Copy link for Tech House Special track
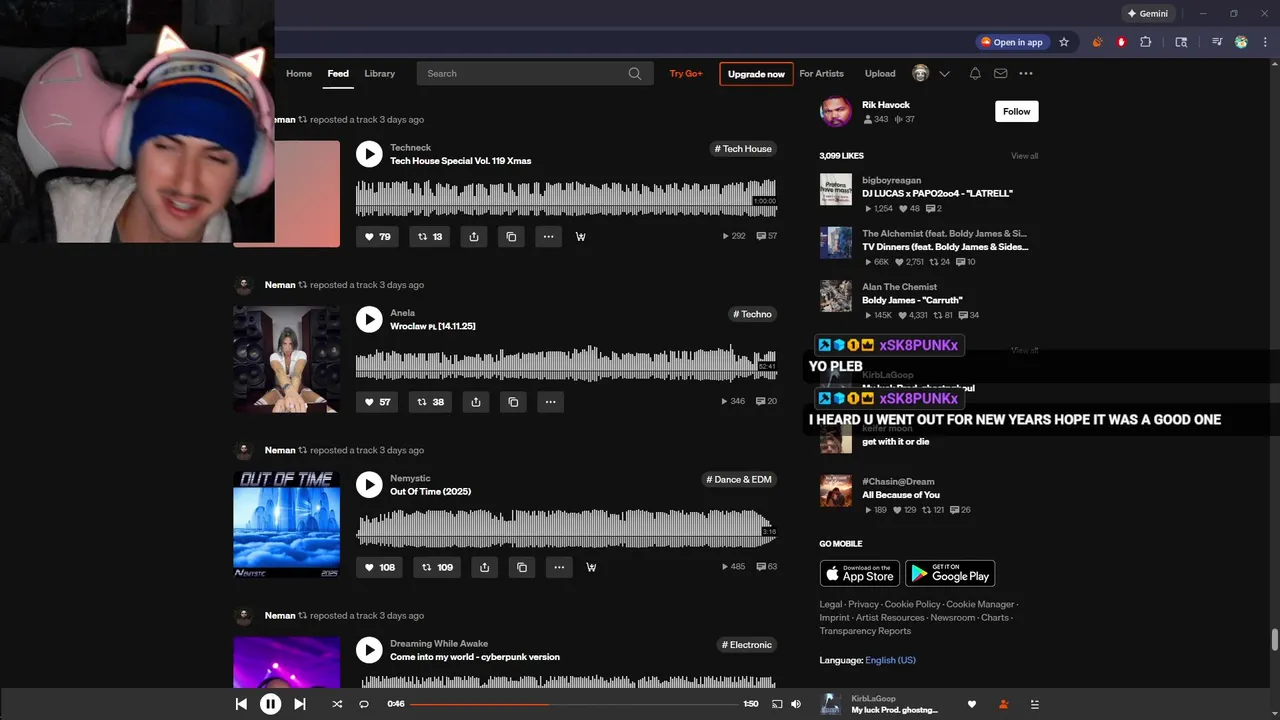Viewport: 1280px width, 720px height. point(511,237)
